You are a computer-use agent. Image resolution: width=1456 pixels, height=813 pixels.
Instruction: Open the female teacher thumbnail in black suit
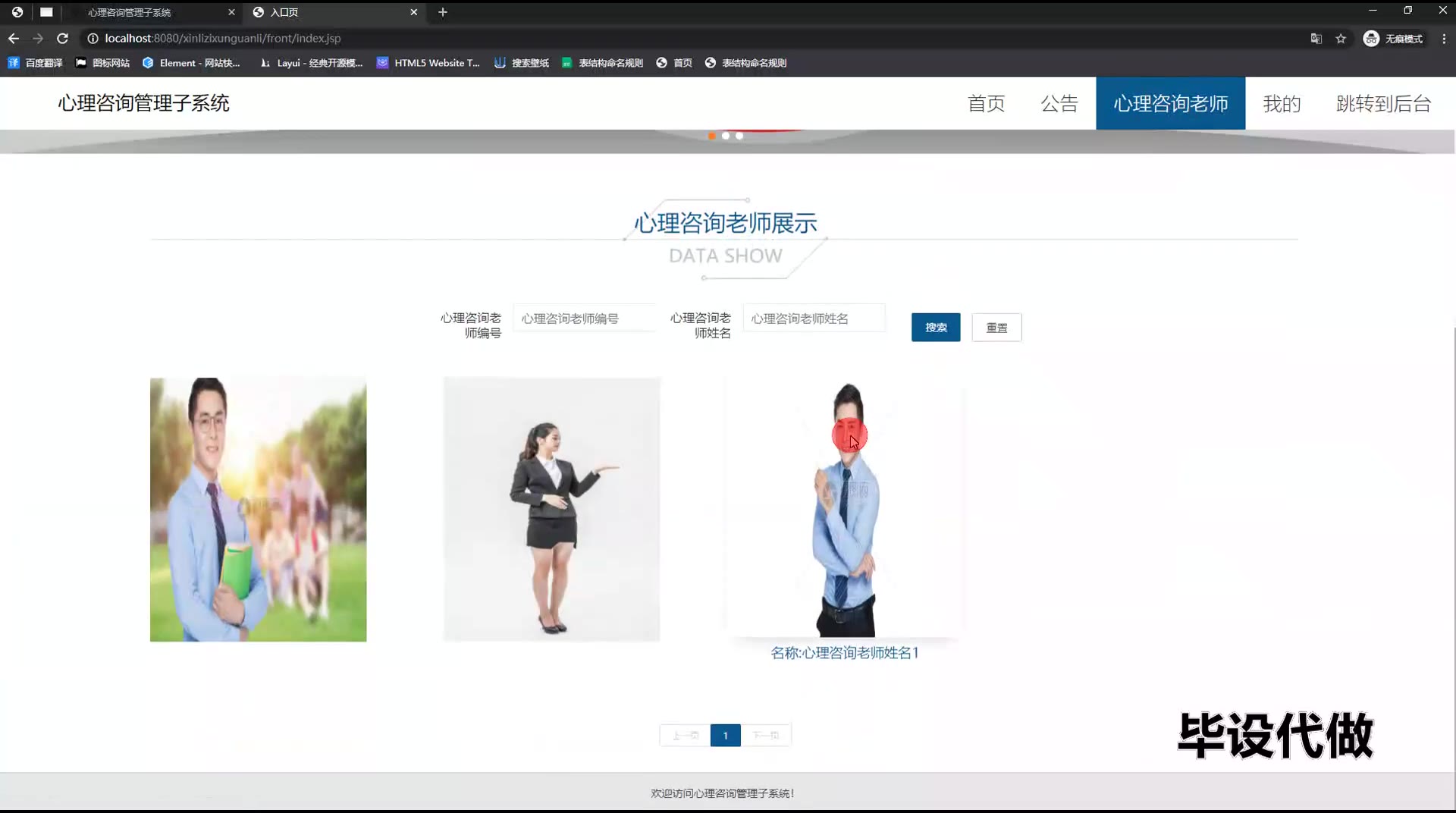551,510
